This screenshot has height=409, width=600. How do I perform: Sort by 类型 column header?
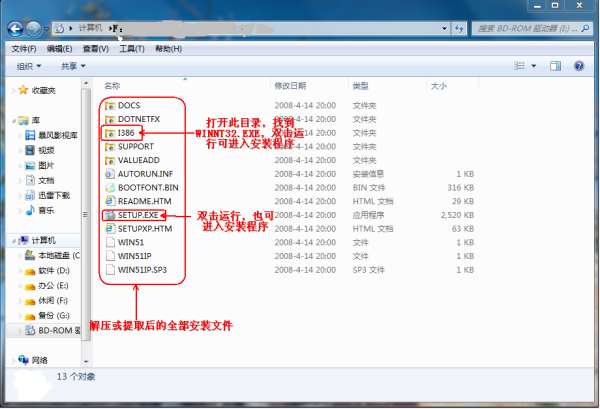point(360,86)
